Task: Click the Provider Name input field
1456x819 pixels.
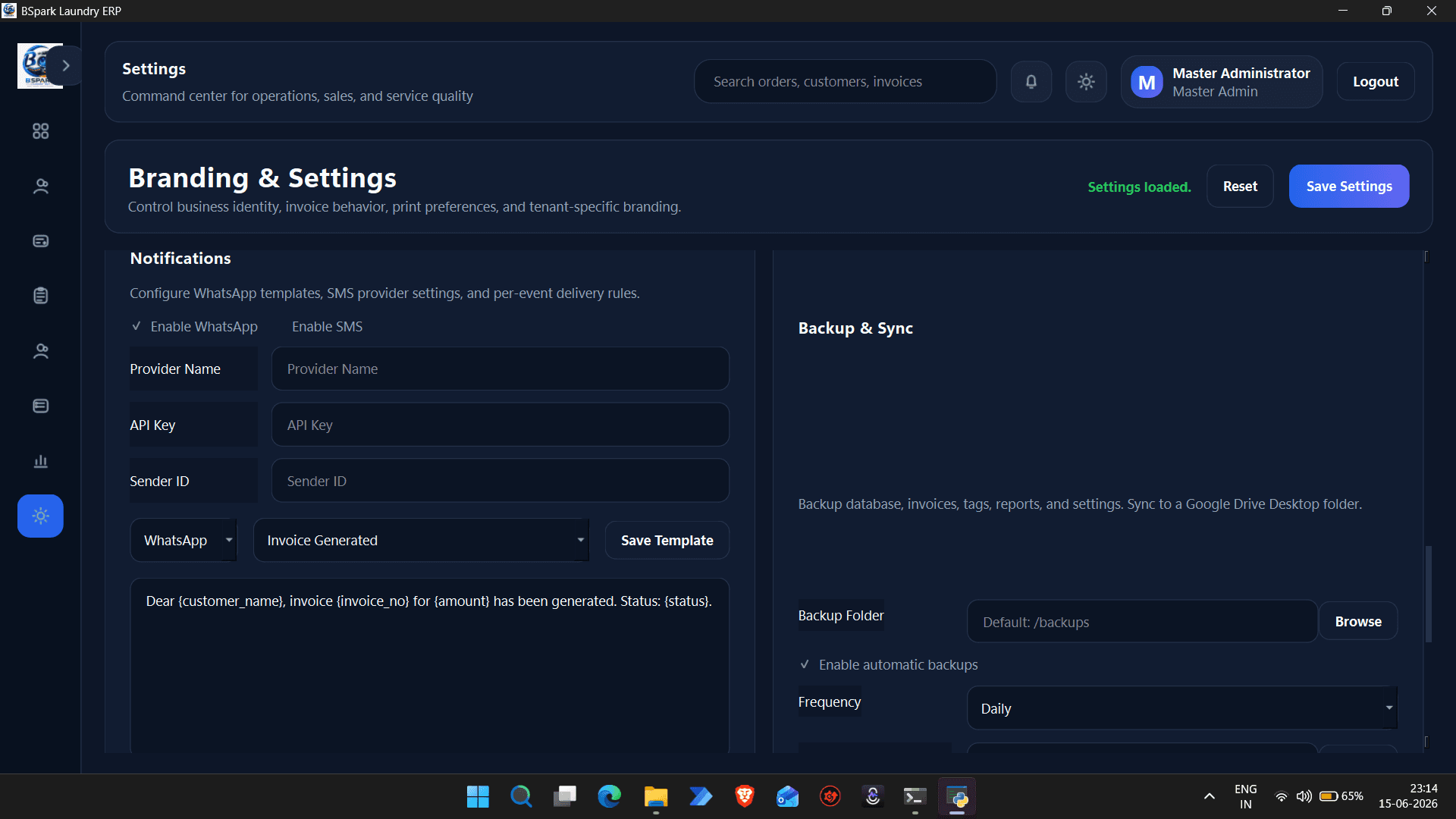Action: (500, 369)
